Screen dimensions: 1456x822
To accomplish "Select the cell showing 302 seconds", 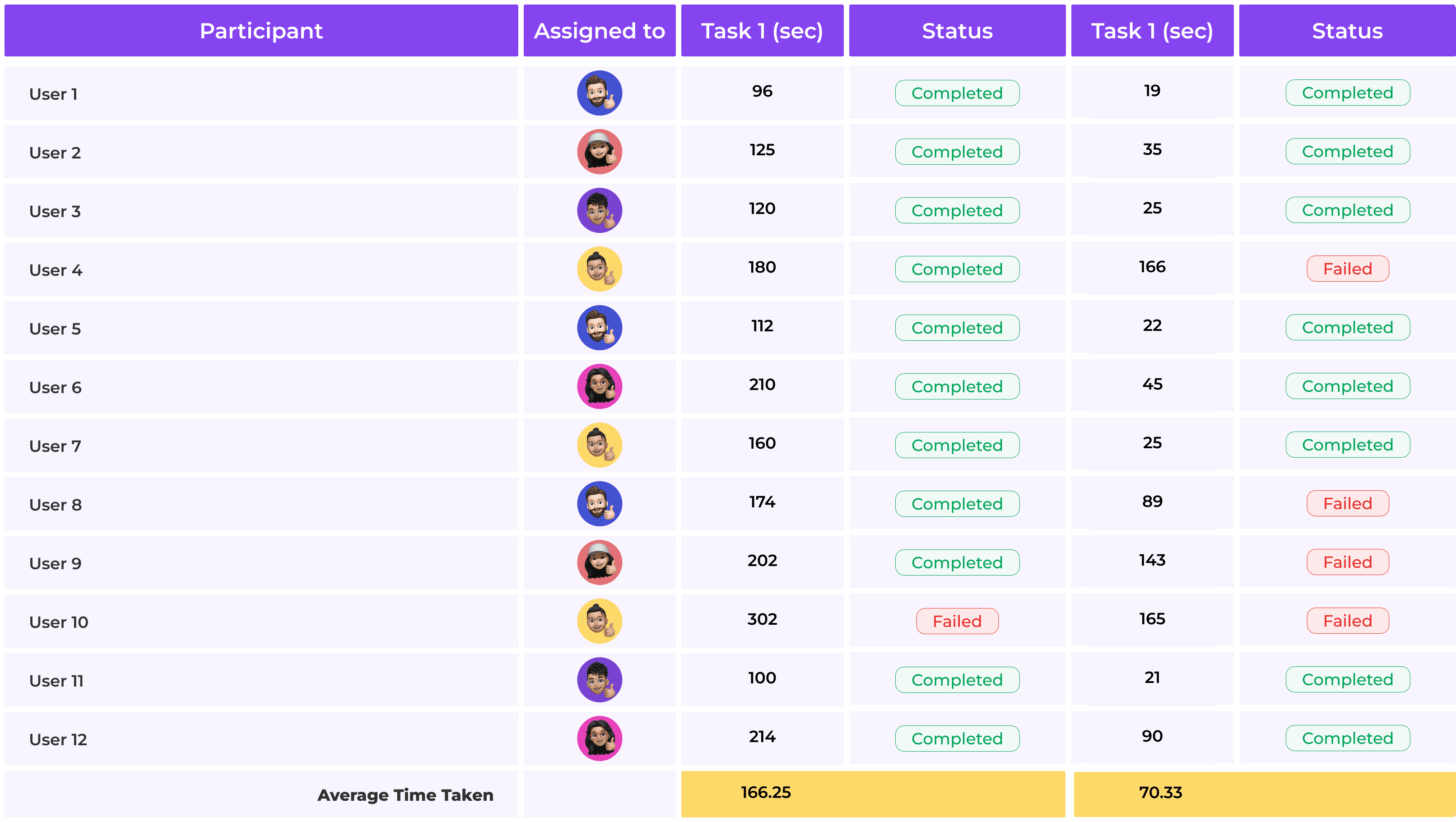I will (x=762, y=620).
